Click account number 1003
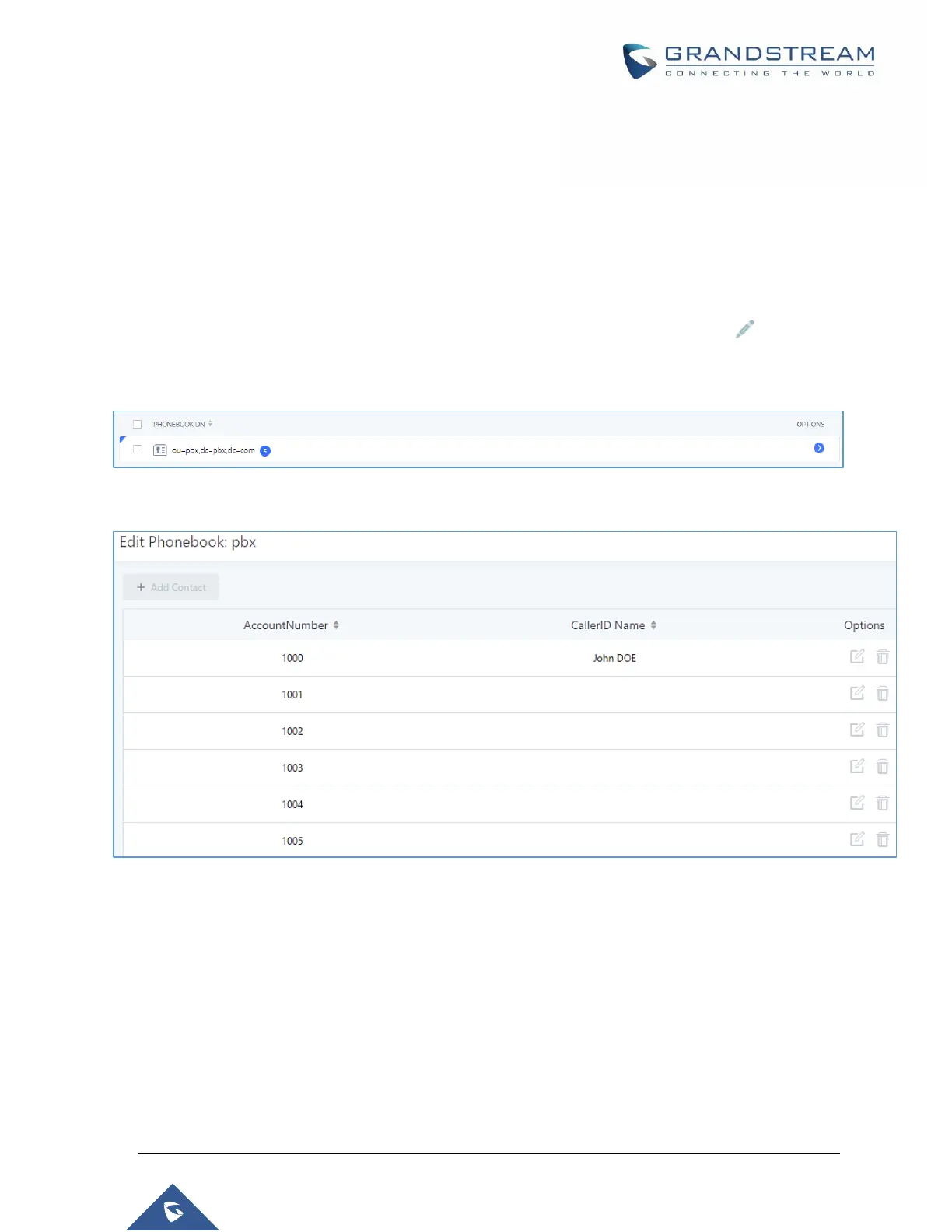The width and height of the screenshot is (952, 1232). 292,768
